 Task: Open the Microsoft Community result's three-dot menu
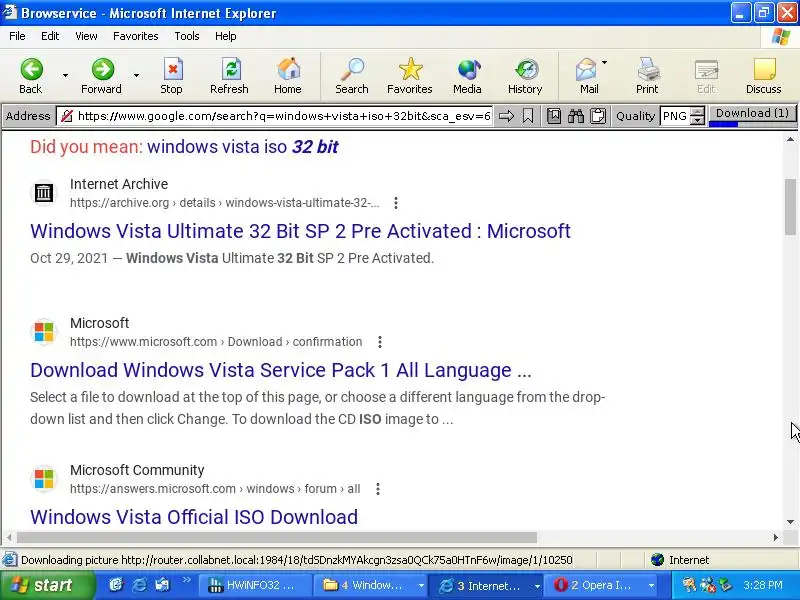click(378, 489)
